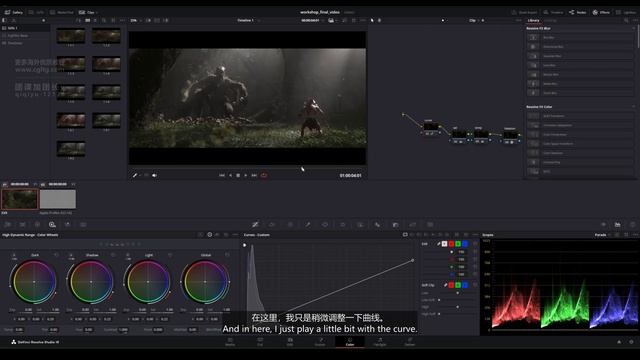Open the Curves palette options menu
The image size is (640, 360).
coord(475,235)
